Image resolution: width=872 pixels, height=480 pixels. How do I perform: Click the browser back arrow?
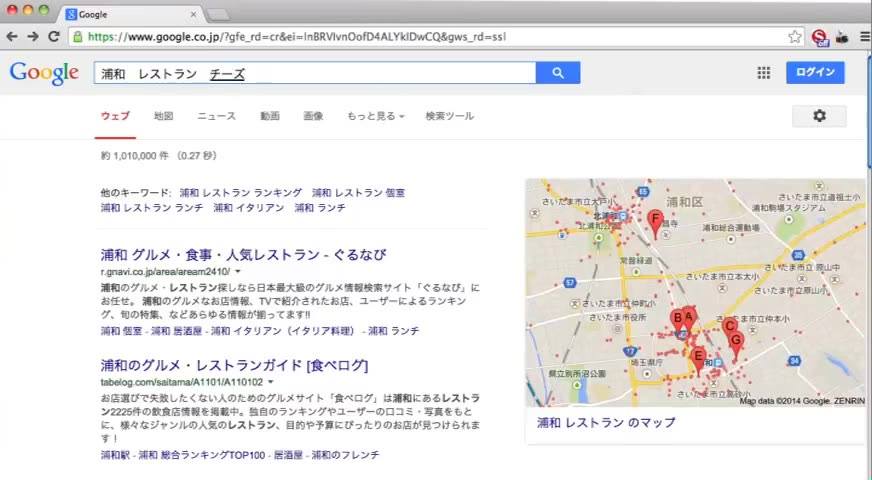point(12,37)
